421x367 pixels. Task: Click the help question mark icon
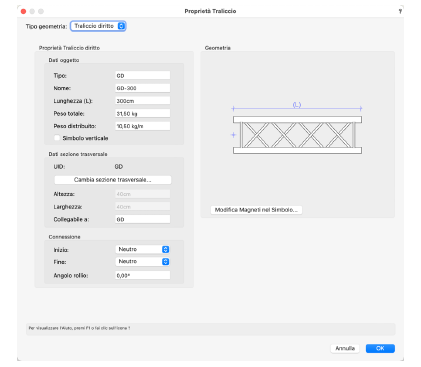400,11
